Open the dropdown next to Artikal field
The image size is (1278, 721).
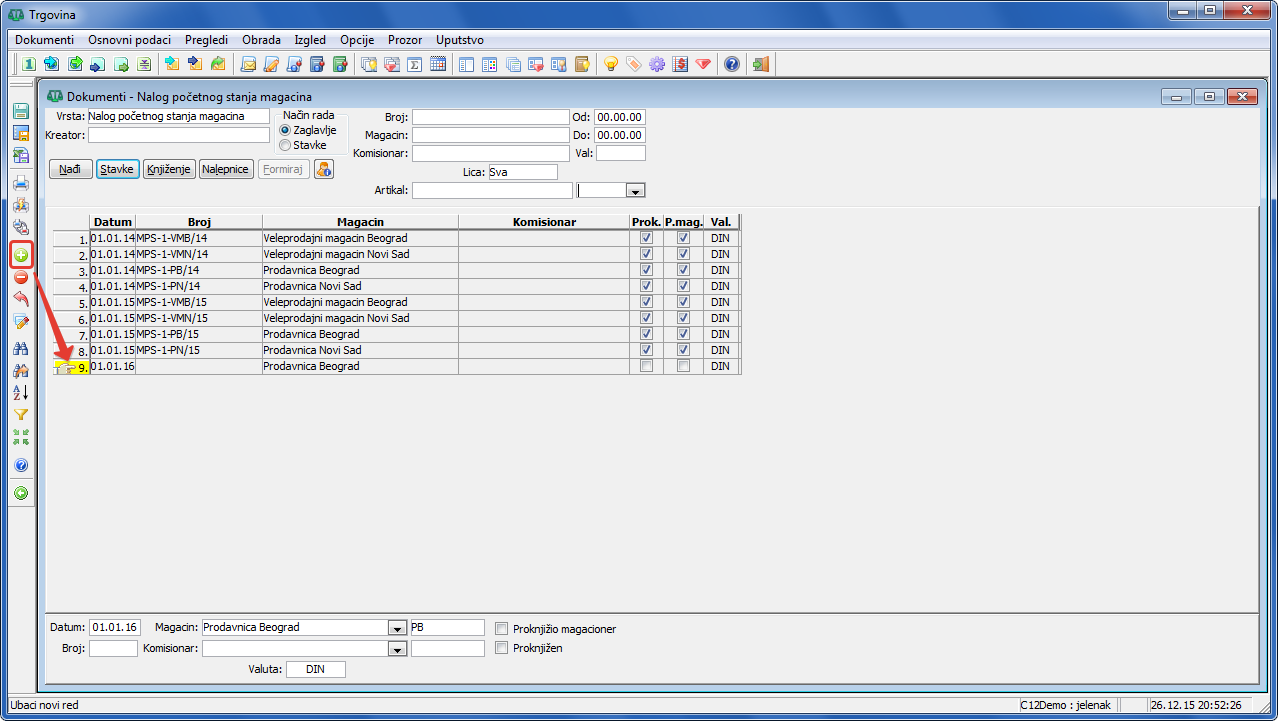(x=635, y=190)
